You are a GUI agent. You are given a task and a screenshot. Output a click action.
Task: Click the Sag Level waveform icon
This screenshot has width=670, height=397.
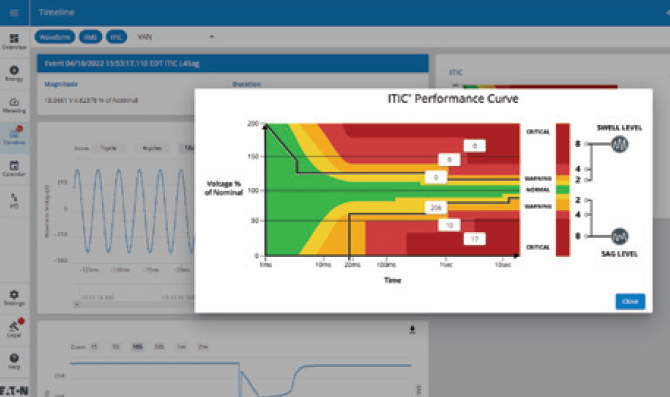coord(619,236)
